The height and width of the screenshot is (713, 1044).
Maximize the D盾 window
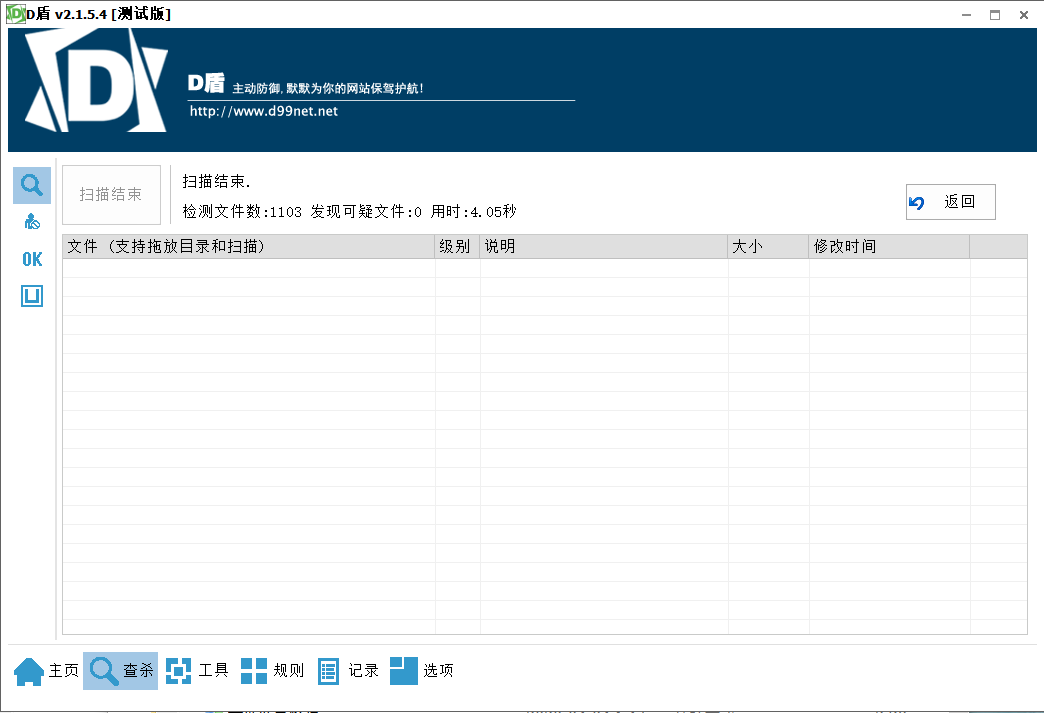[x=995, y=15]
